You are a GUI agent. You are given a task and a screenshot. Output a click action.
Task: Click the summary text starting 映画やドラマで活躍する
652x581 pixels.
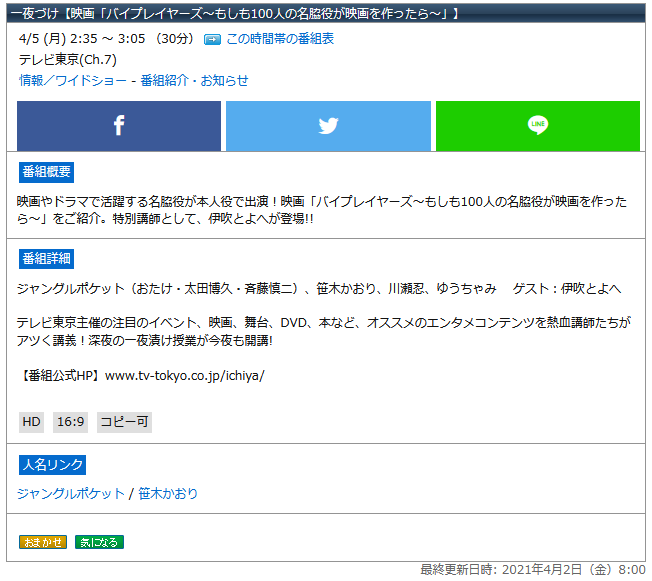pos(322,210)
